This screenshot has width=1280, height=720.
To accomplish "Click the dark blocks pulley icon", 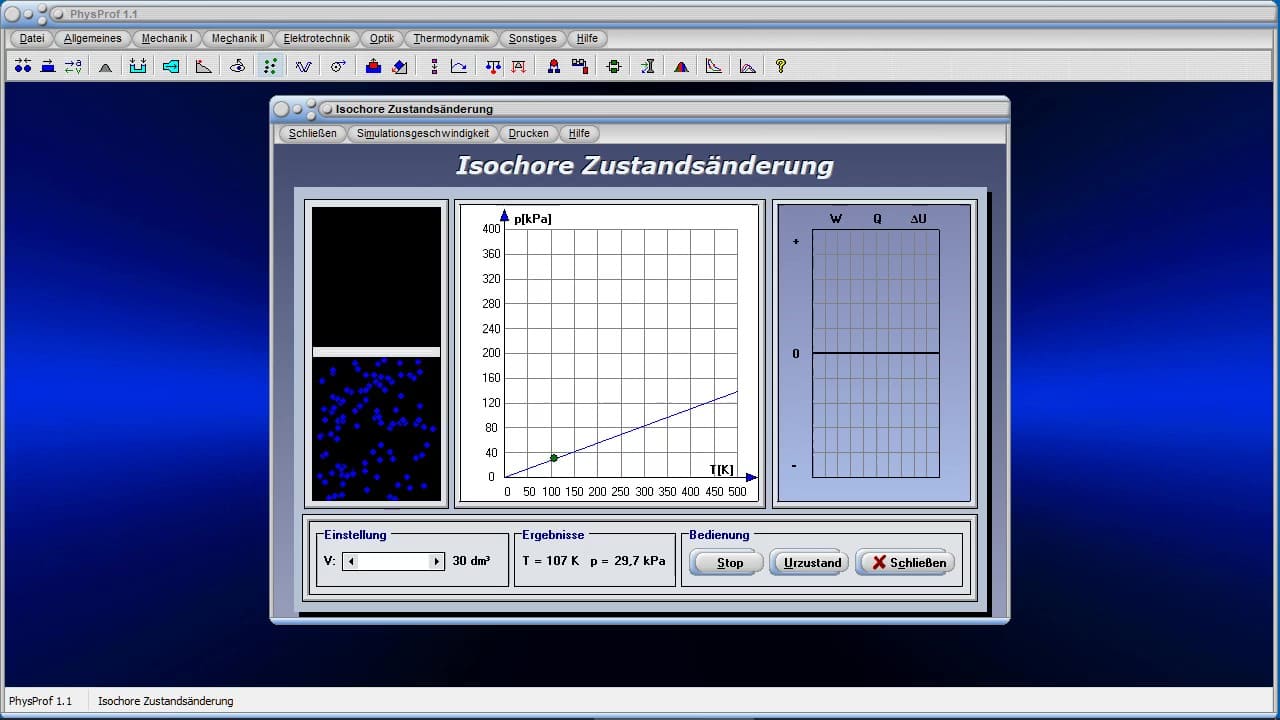I will [579, 66].
